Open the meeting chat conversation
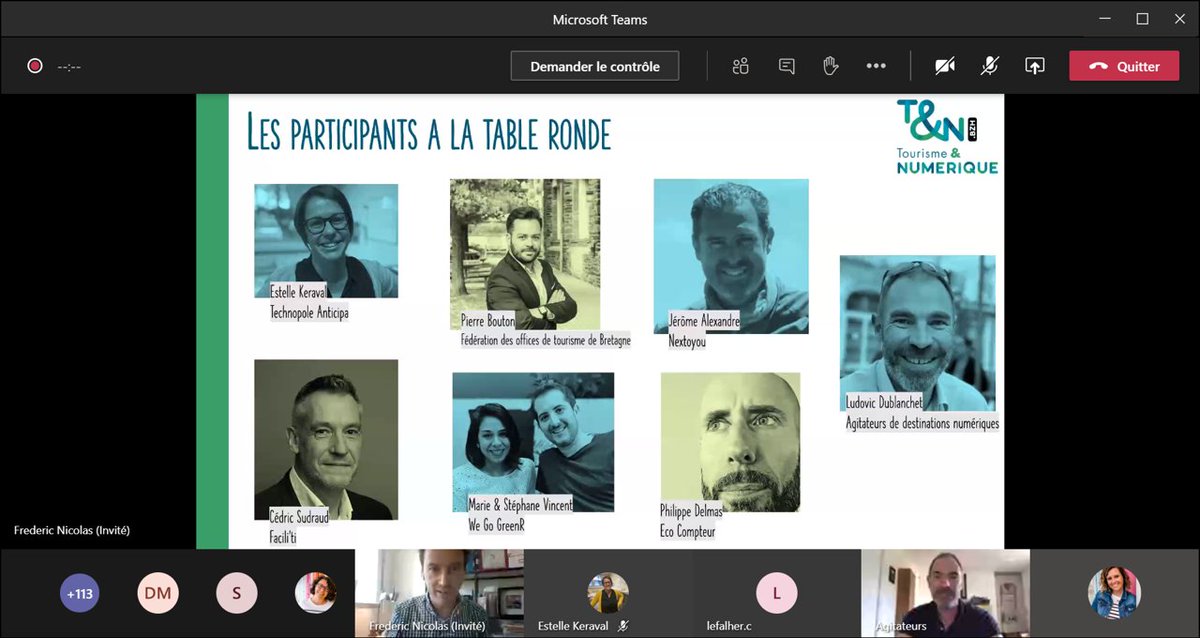1200x638 pixels. coord(786,65)
